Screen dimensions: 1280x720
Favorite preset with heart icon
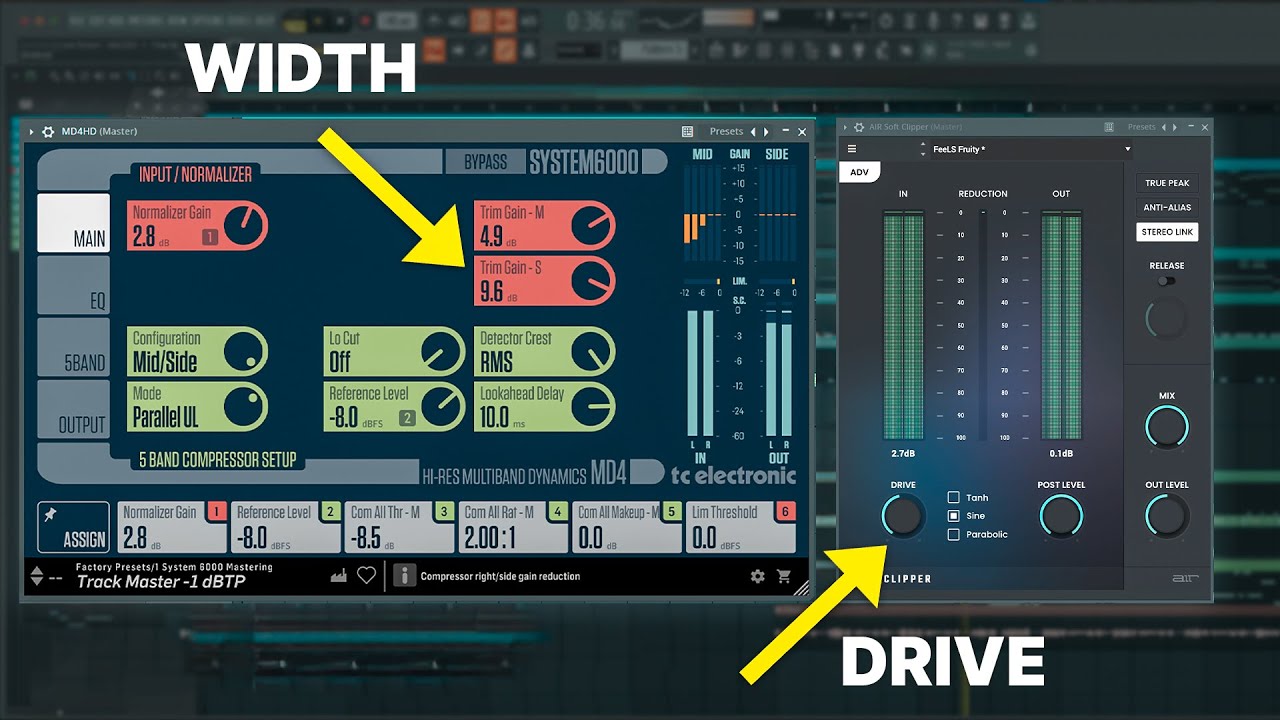coord(367,575)
